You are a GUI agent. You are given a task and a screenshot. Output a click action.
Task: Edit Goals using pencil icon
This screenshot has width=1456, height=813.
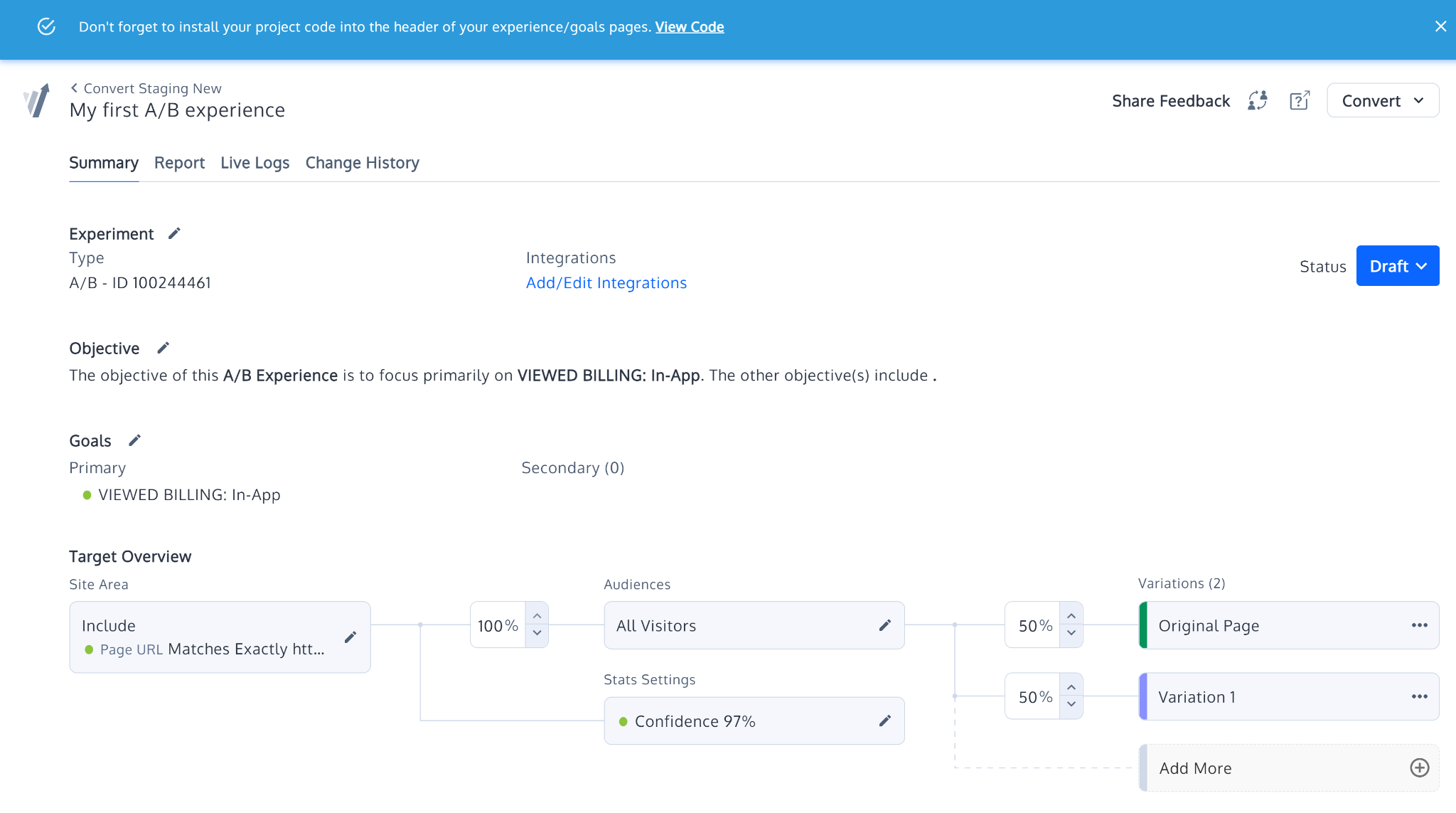pos(134,440)
